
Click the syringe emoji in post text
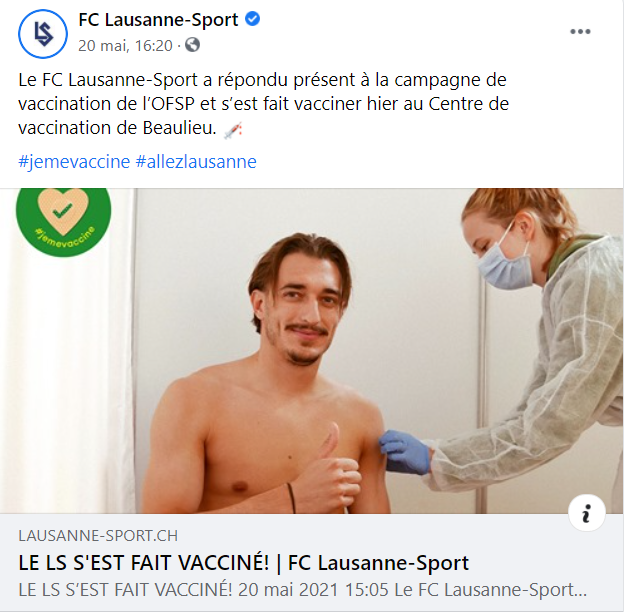click(x=233, y=130)
